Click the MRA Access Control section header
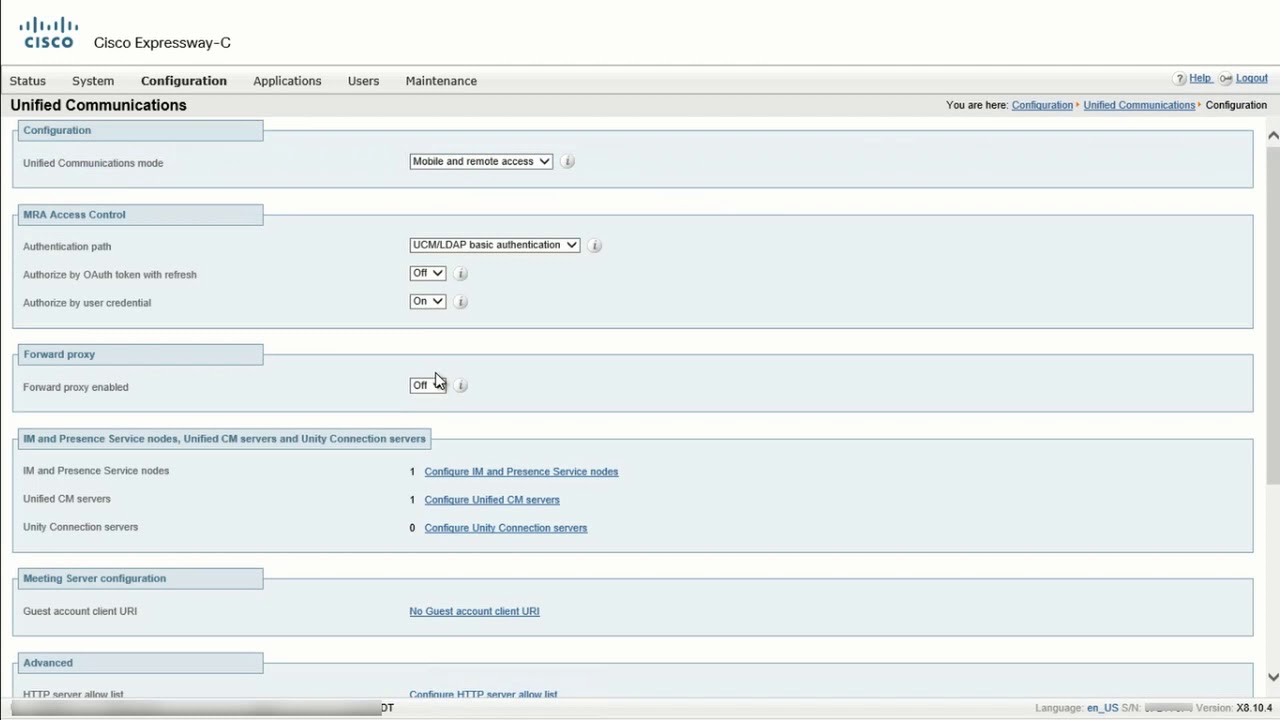The height and width of the screenshot is (720, 1280). pos(141,214)
